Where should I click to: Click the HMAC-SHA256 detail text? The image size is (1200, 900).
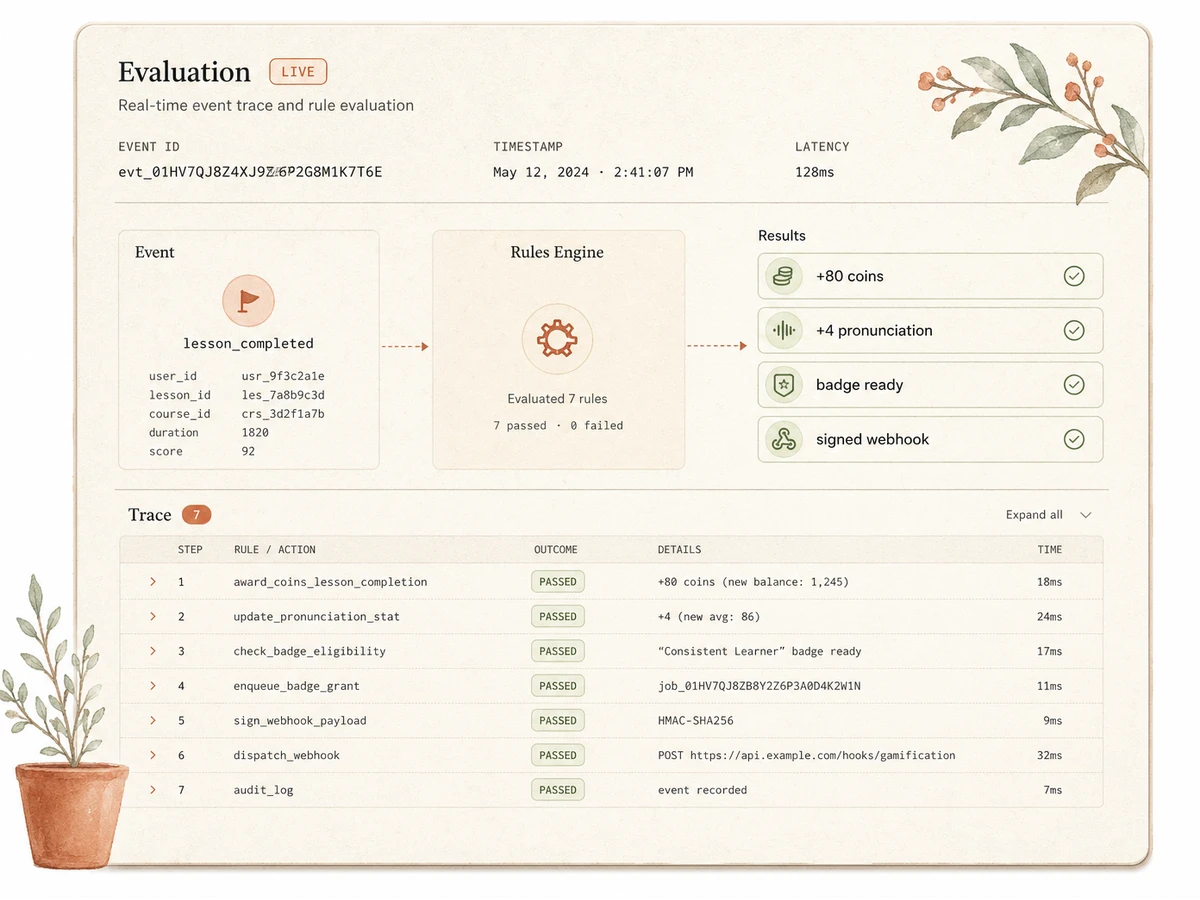click(696, 720)
